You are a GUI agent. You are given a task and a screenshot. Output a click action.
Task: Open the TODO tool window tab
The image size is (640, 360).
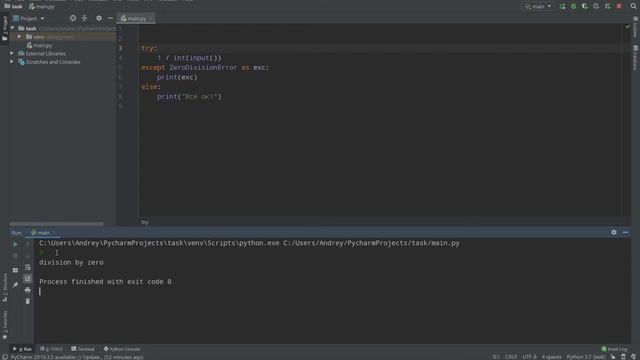click(51, 349)
